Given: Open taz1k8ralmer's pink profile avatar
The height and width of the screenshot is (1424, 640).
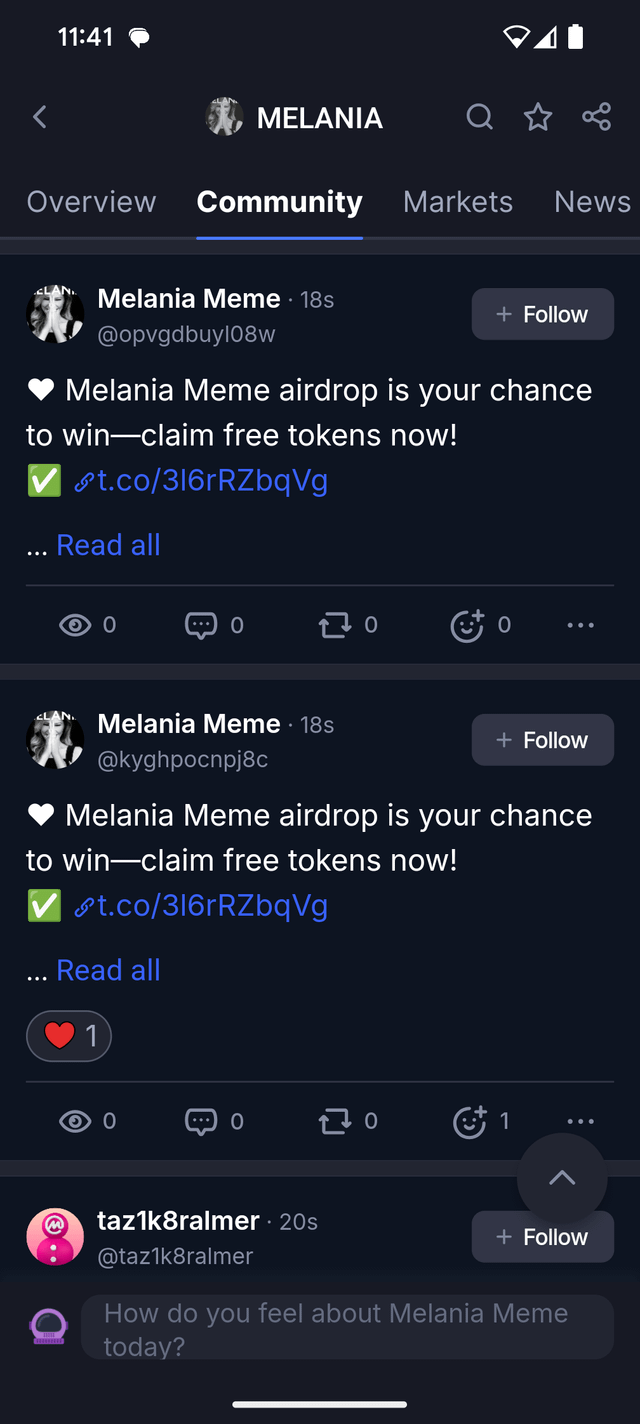Looking at the screenshot, I should click(55, 1237).
